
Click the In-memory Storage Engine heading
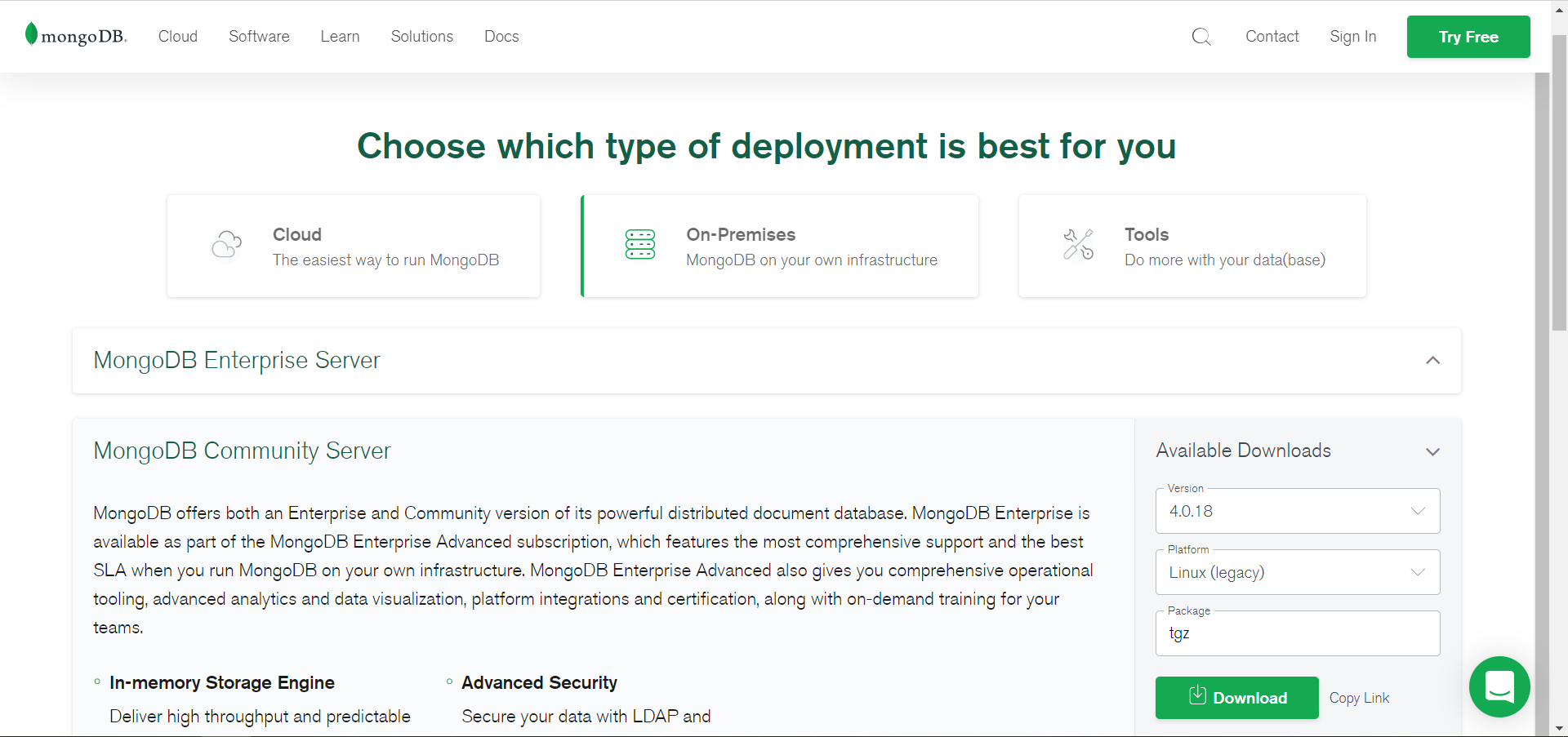pos(222,682)
